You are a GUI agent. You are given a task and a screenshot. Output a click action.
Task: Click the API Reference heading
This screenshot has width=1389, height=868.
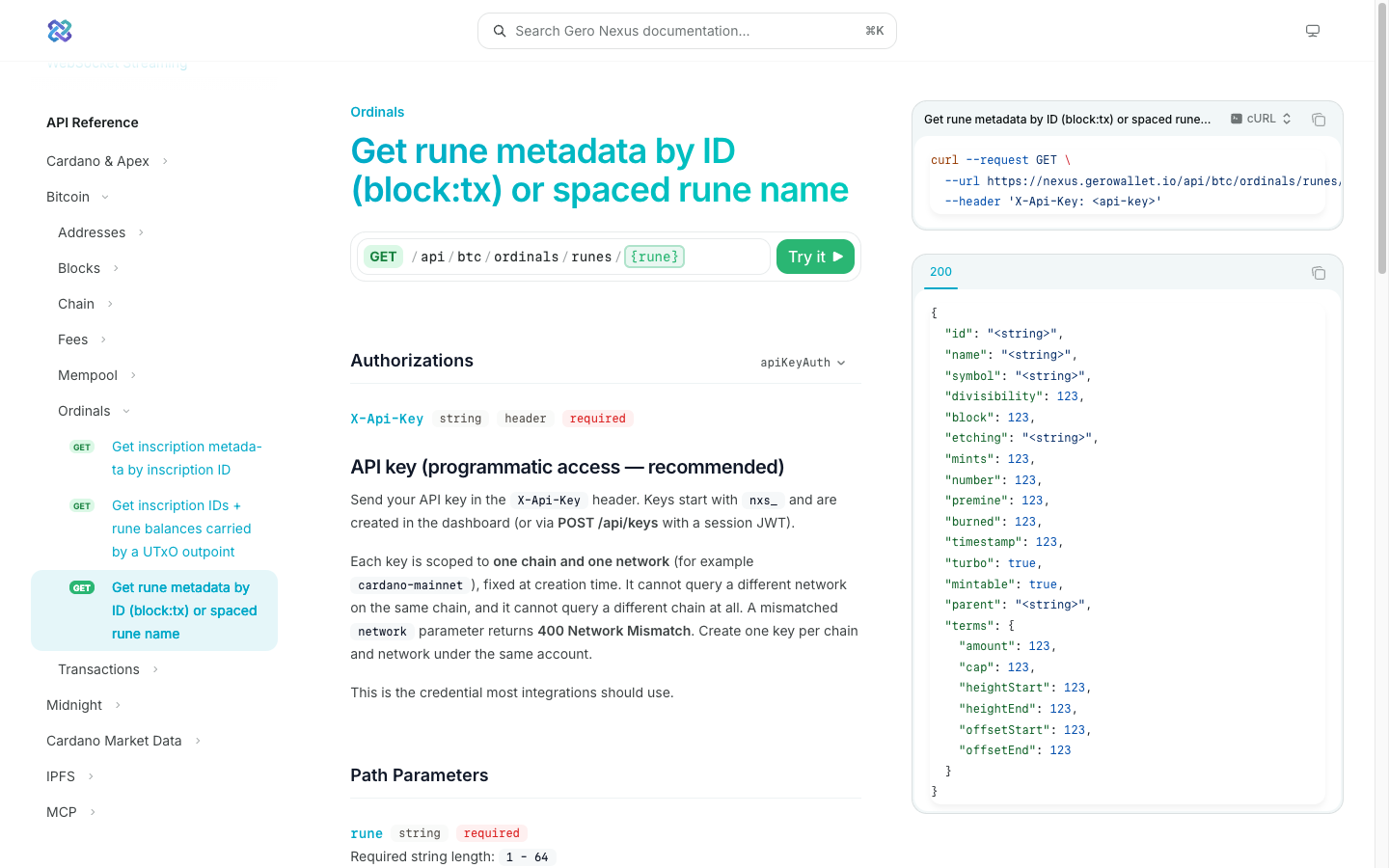(x=93, y=122)
